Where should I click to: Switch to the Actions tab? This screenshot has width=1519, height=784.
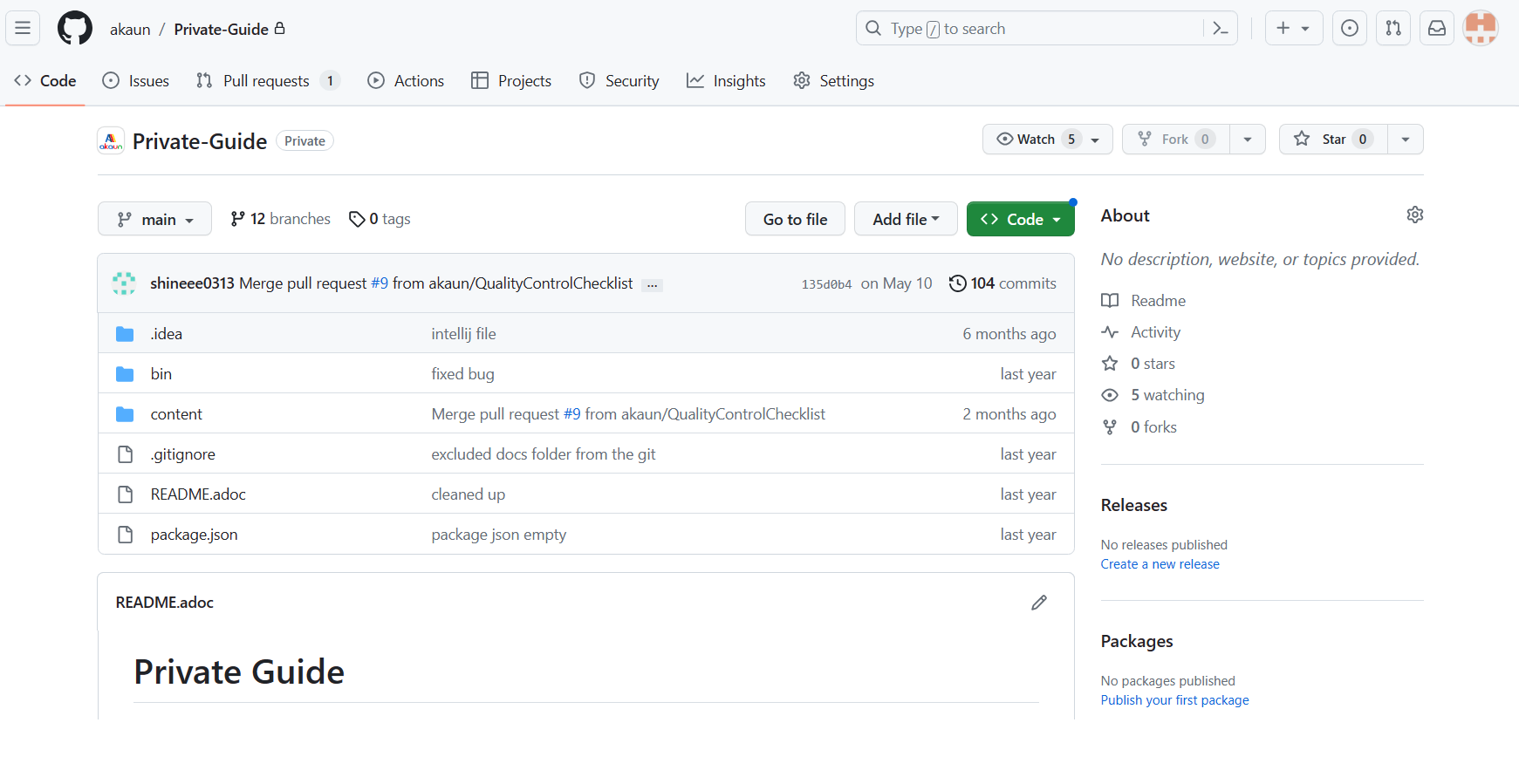[406, 81]
